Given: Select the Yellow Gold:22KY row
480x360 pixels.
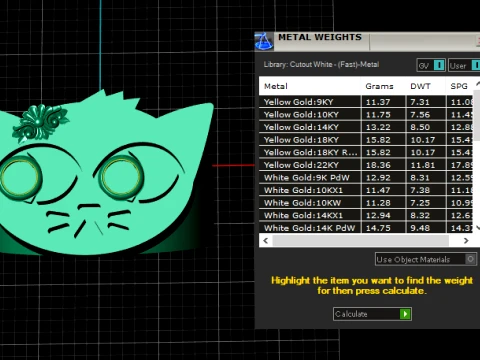Looking at the screenshot, I should point(366,165).
